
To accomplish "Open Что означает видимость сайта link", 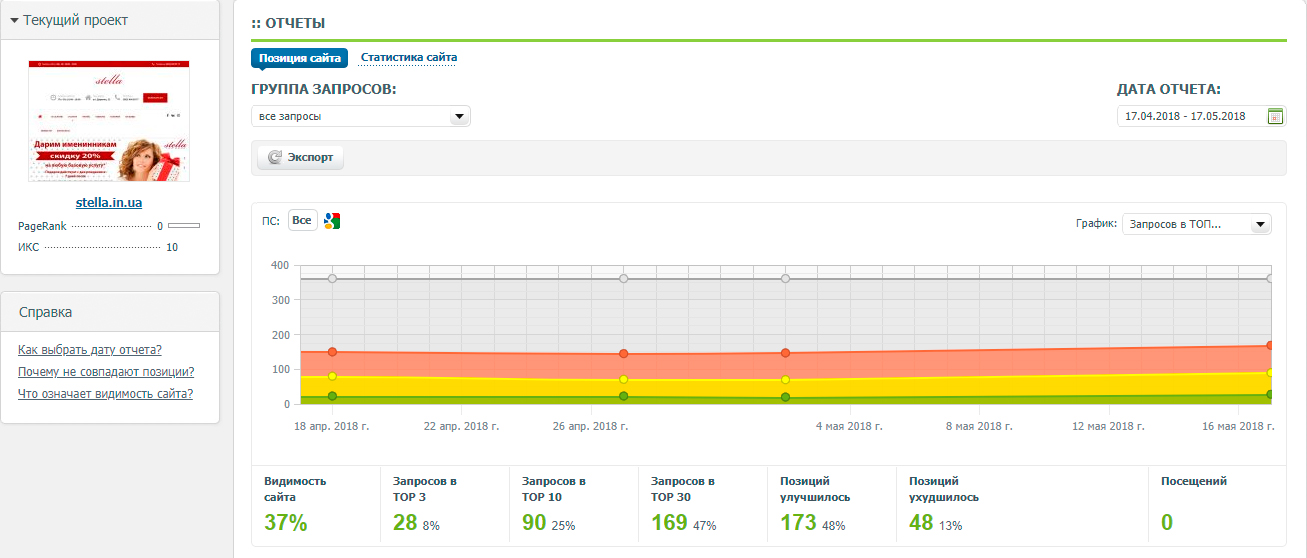I will [106, 394].
